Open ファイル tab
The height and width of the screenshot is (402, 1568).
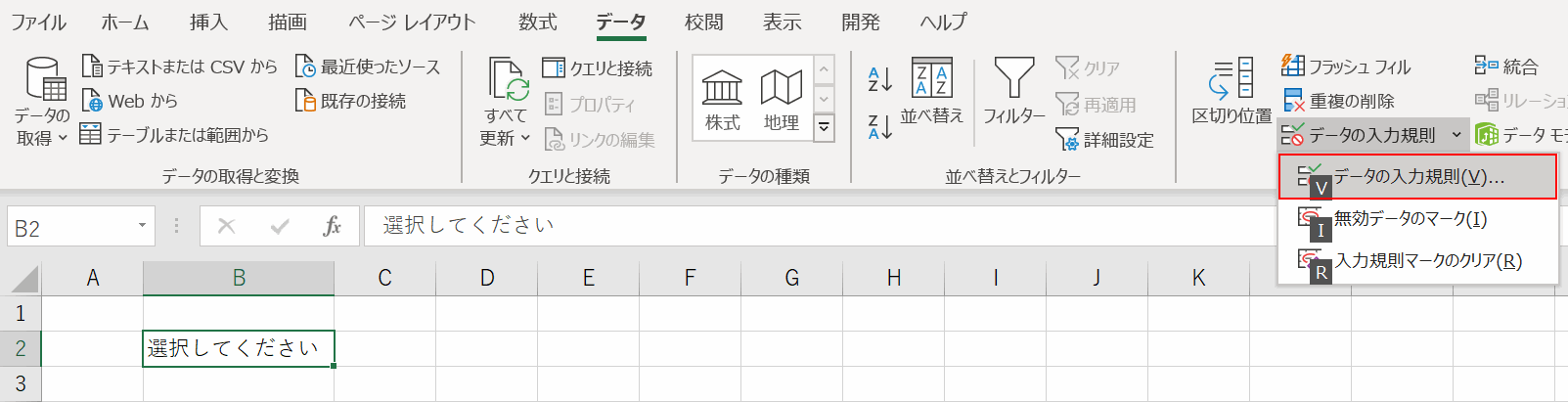[39, 22]
